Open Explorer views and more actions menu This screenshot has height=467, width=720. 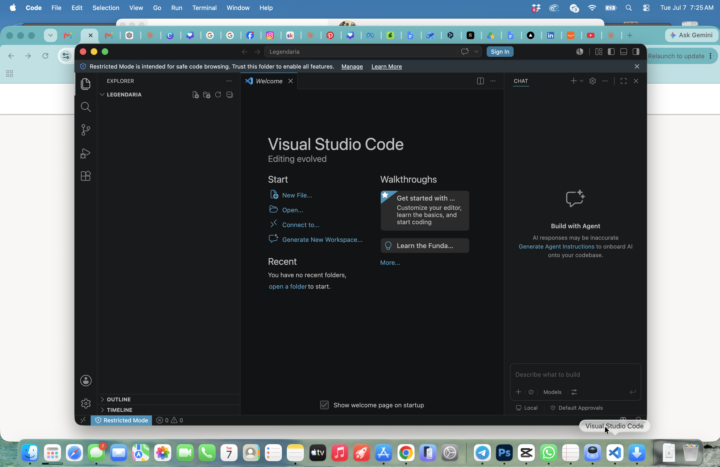click(x=229, y=81)
